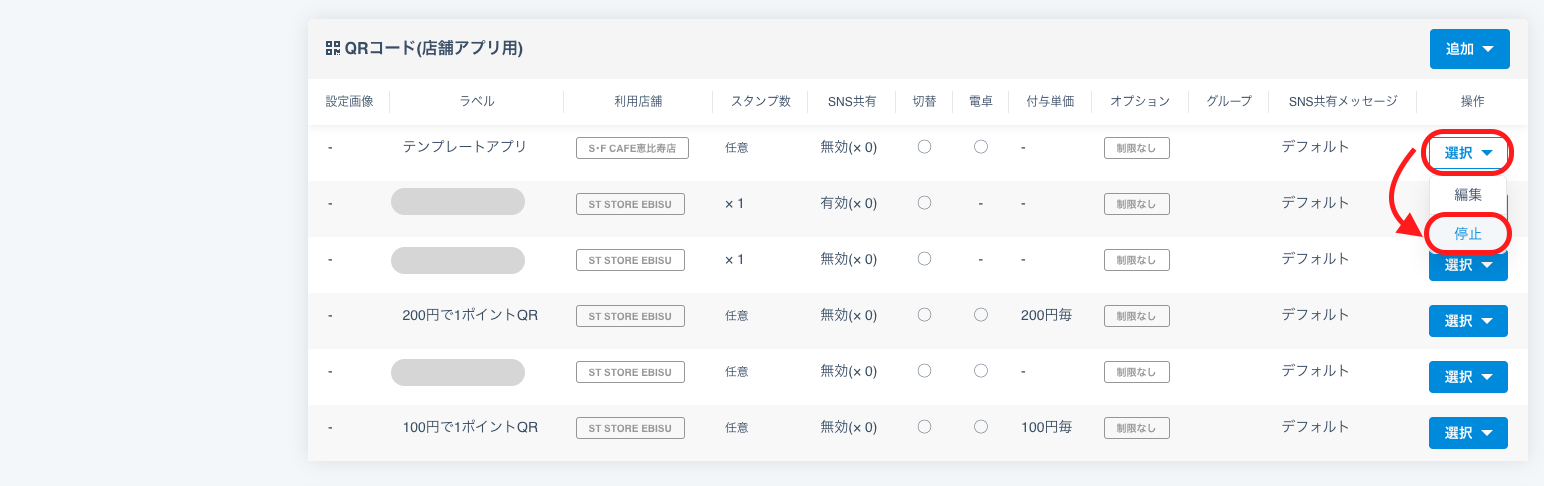Click the ラベル column header
Image resolution: width=1544 pixels, height=486 pixels.
tap(476, 101)
